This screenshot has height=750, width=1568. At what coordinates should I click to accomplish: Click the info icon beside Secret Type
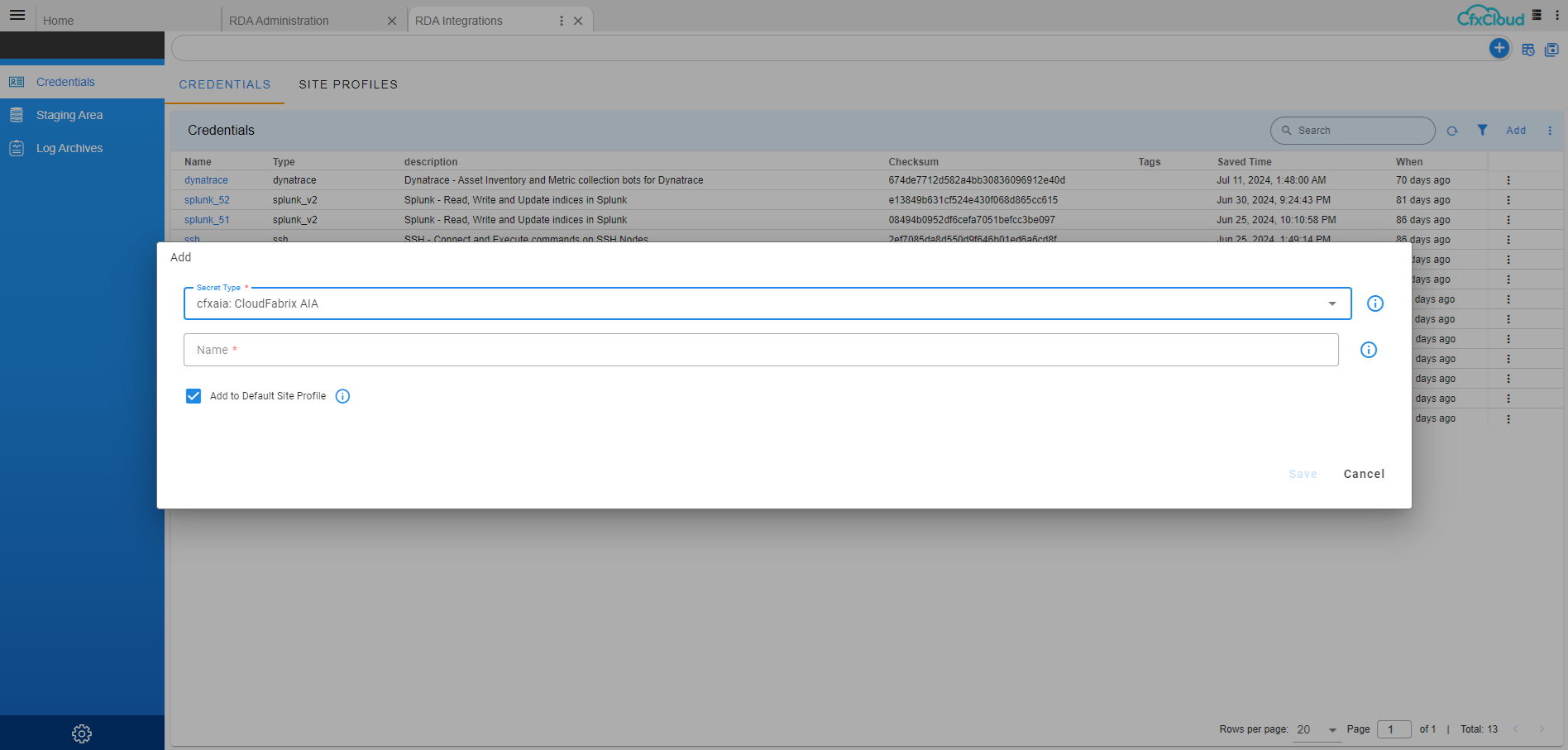pyautogui.click(x=1374, y=303)
